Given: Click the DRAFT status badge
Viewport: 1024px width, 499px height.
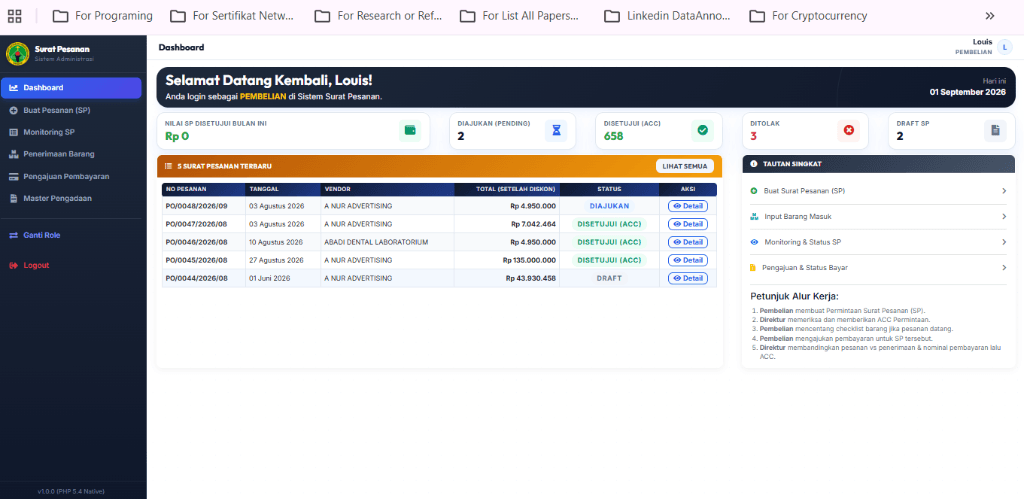Looking at the screenshot, I should (x=609, y=278).
